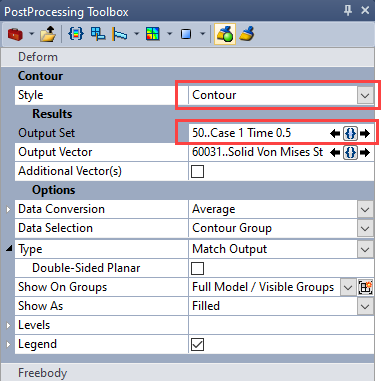Go to next Output Set
The image size is (381, 381).
pyautogui.click(x=365, y=134)
